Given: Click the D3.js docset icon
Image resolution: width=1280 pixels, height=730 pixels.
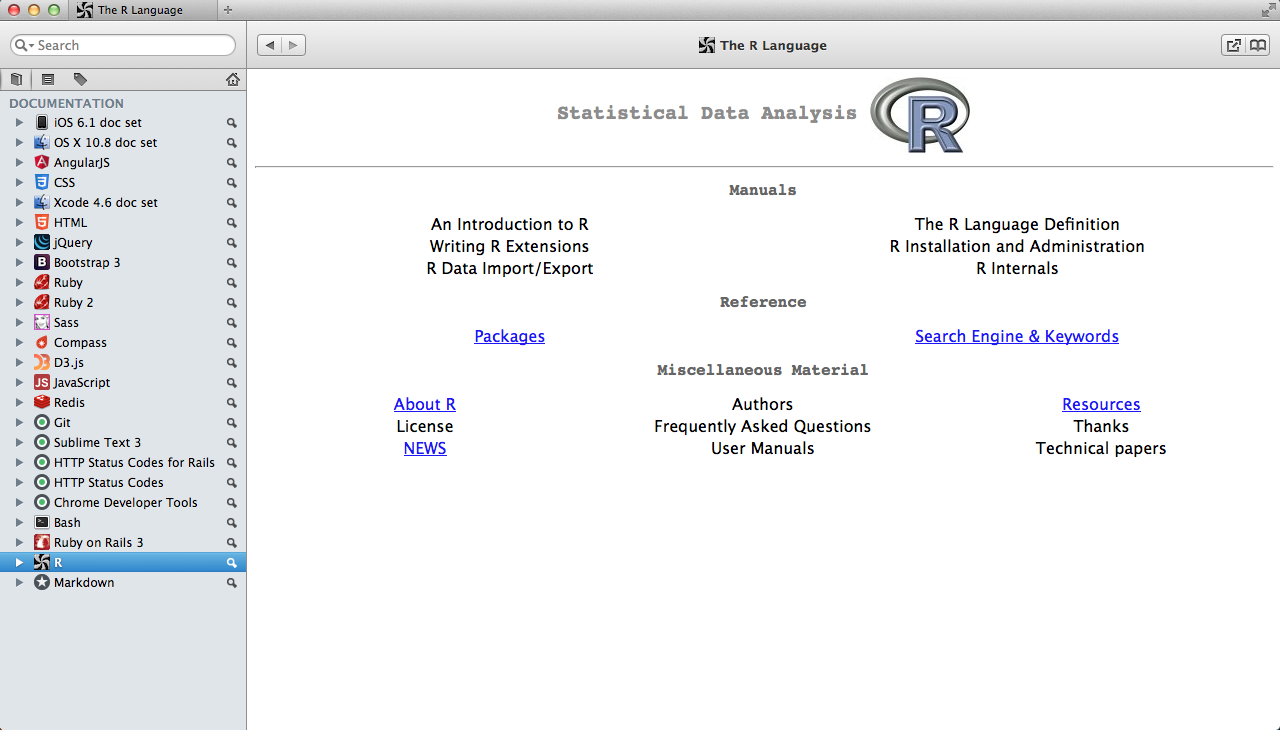Looking at the screenshot, I should (41, 362).
